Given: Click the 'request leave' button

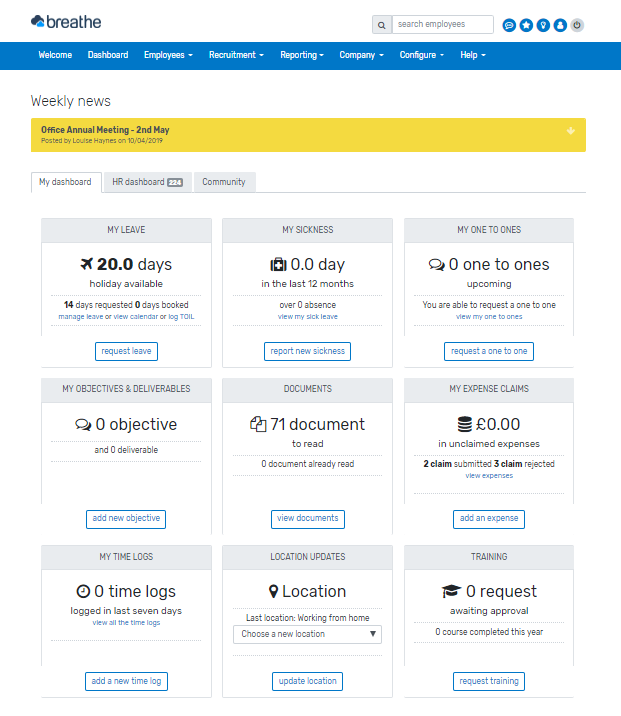Looking at the screenshot, I should [x=126, y=351].
